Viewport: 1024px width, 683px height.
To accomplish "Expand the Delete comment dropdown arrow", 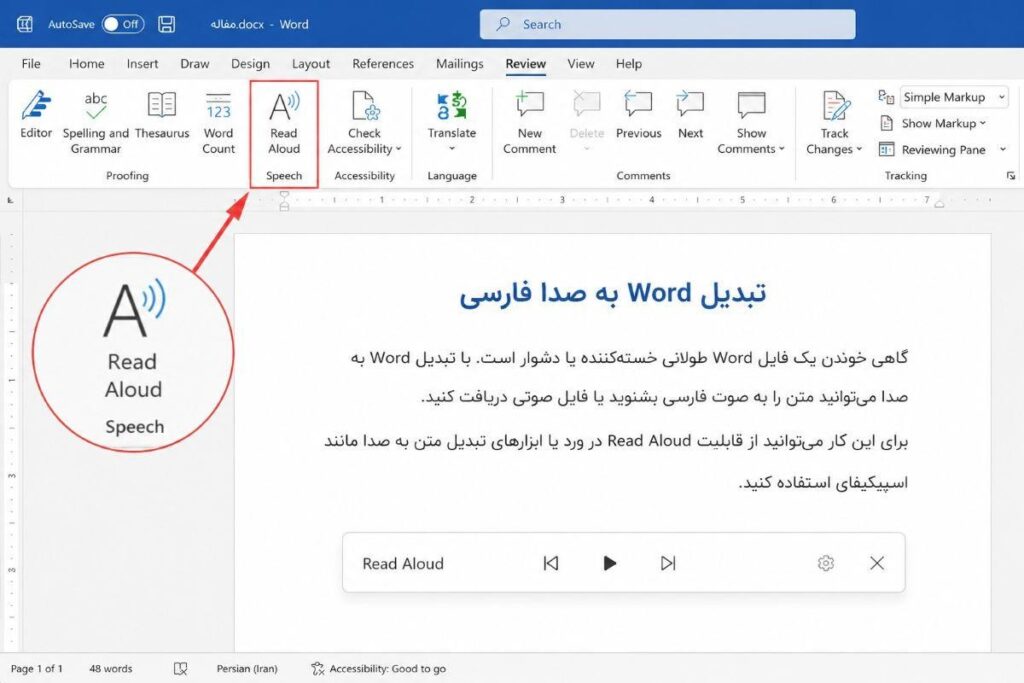I will tap(586, 149).
